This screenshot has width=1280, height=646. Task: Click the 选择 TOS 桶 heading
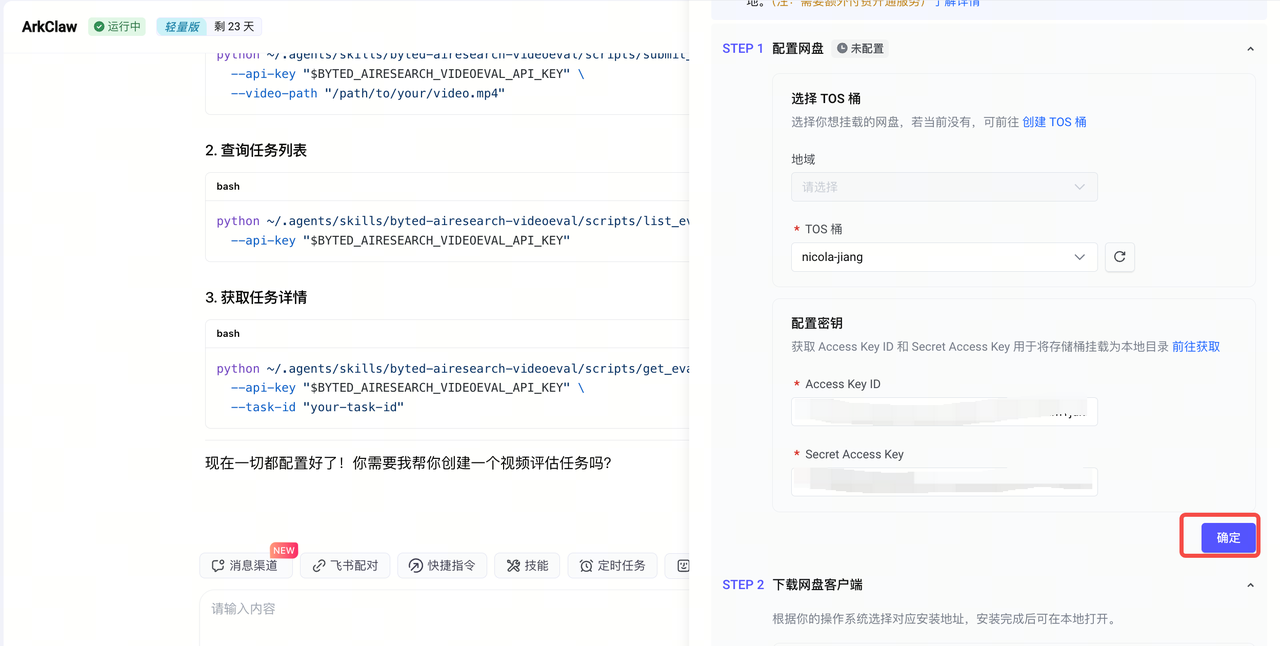tap(826, 99)
